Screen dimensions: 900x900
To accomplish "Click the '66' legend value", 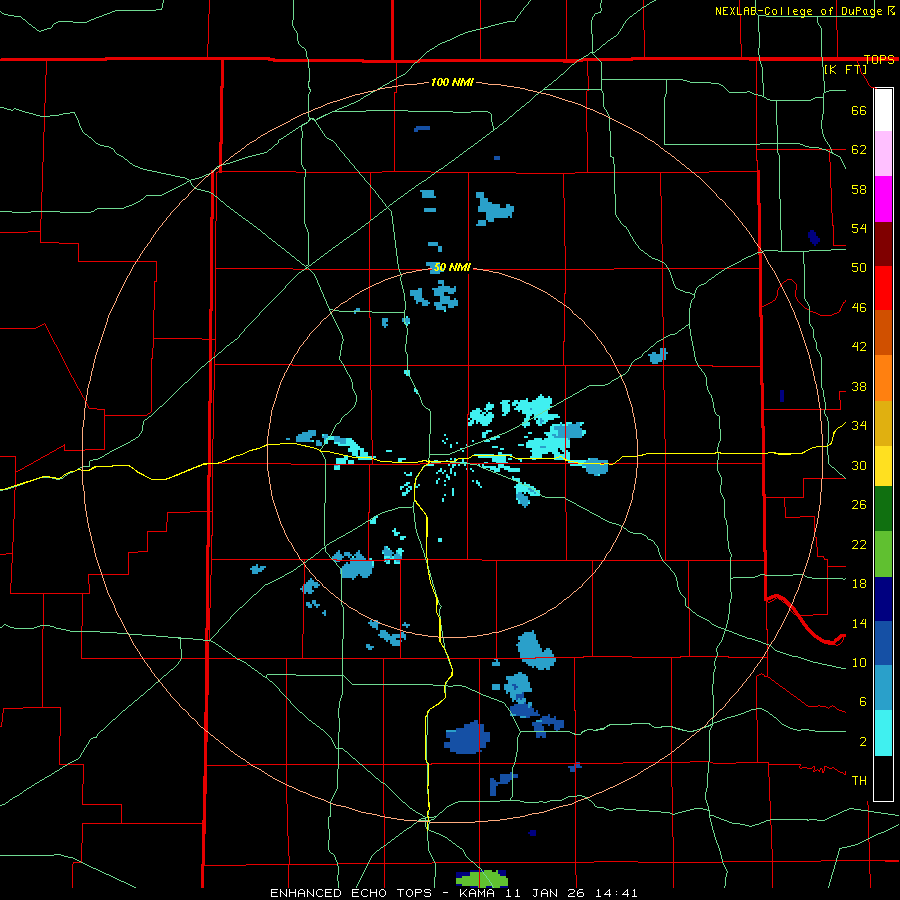I will (x=859, y=110).
